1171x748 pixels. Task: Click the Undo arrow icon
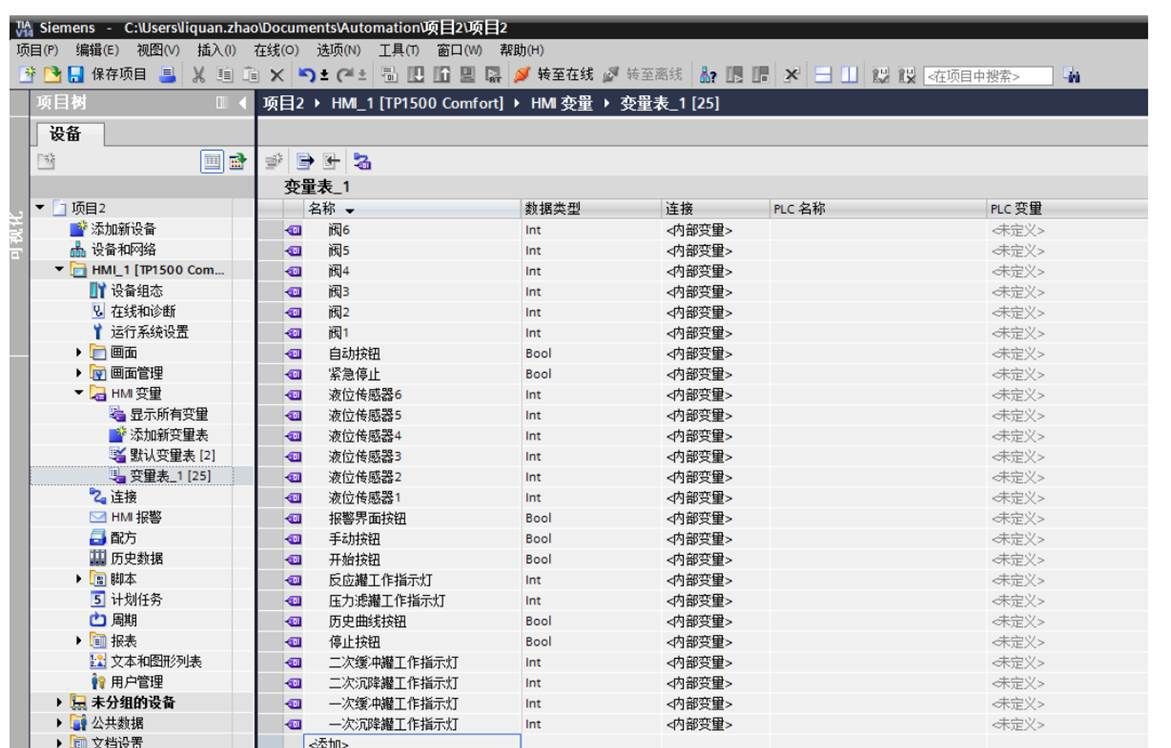point(307,75)
